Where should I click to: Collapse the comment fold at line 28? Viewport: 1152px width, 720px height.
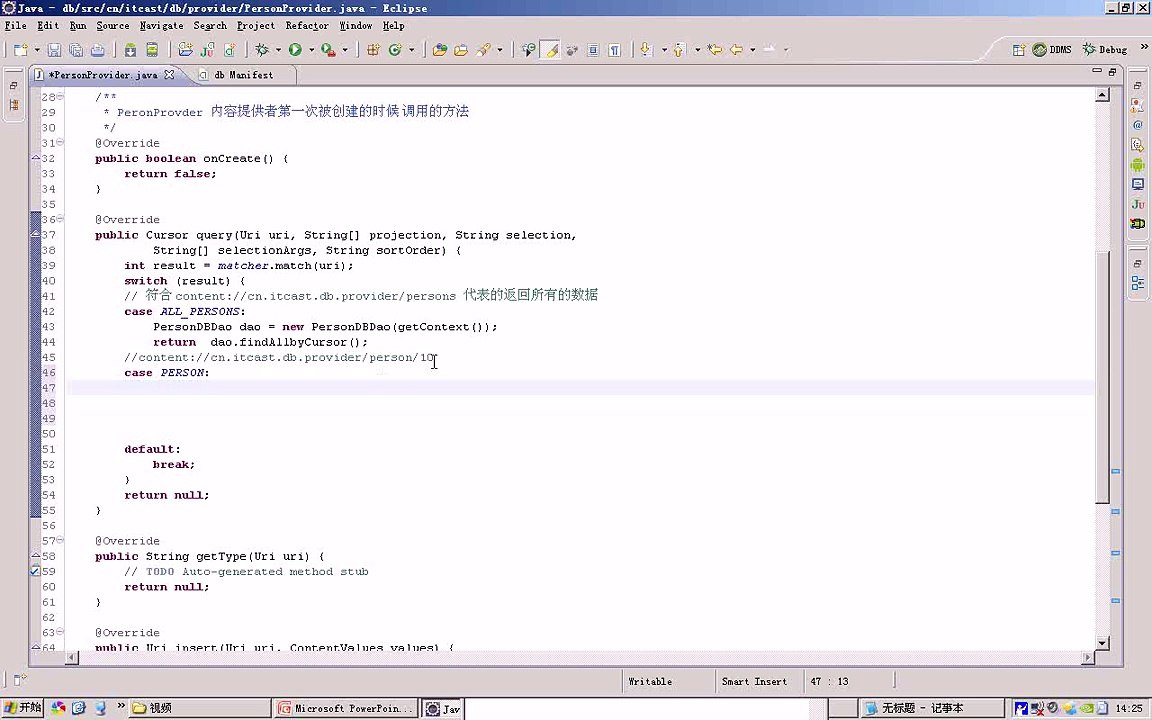pos(60,97)
